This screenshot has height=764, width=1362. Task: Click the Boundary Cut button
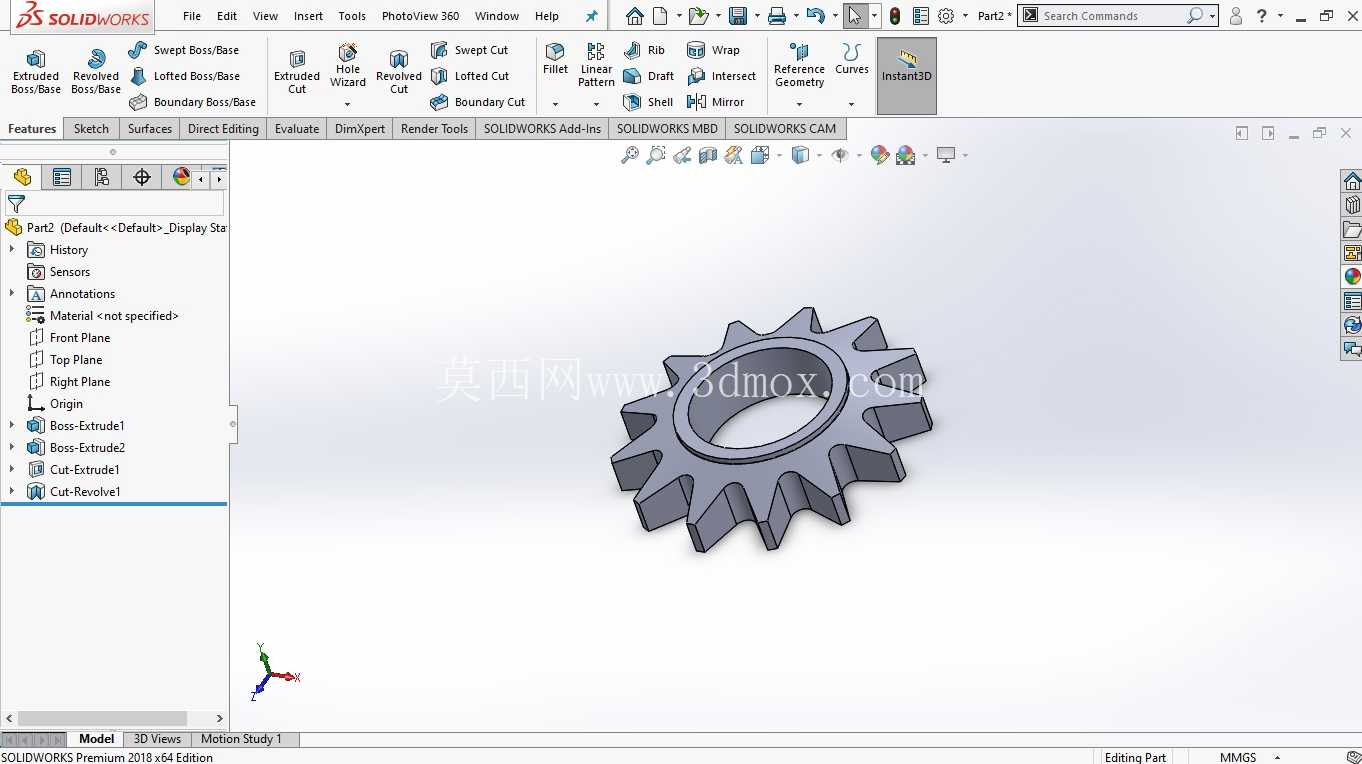(x=478, y=102)
